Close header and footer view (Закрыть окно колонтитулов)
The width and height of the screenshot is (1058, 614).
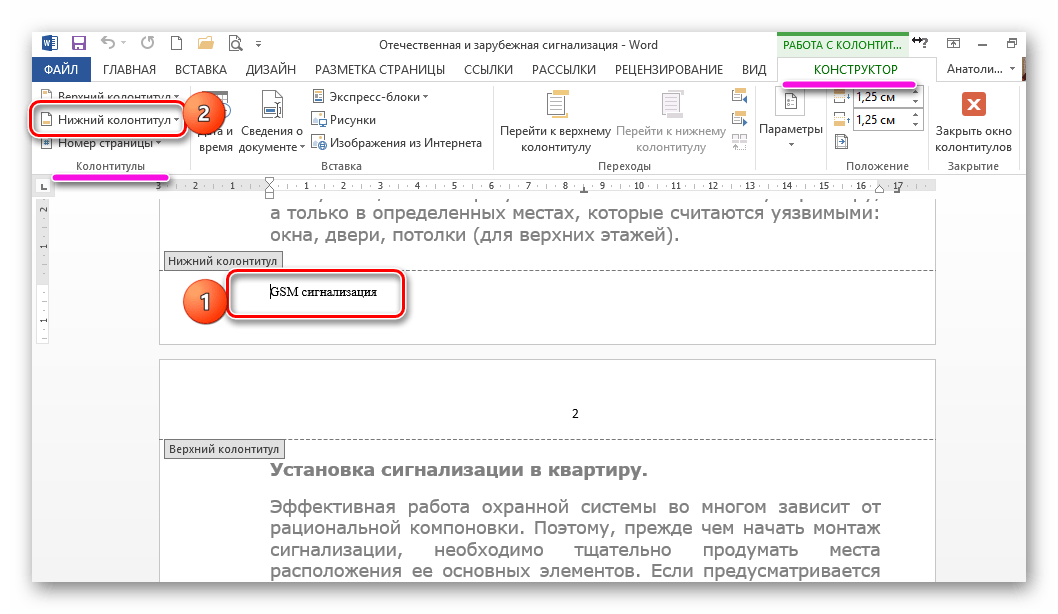click(973, 124)
